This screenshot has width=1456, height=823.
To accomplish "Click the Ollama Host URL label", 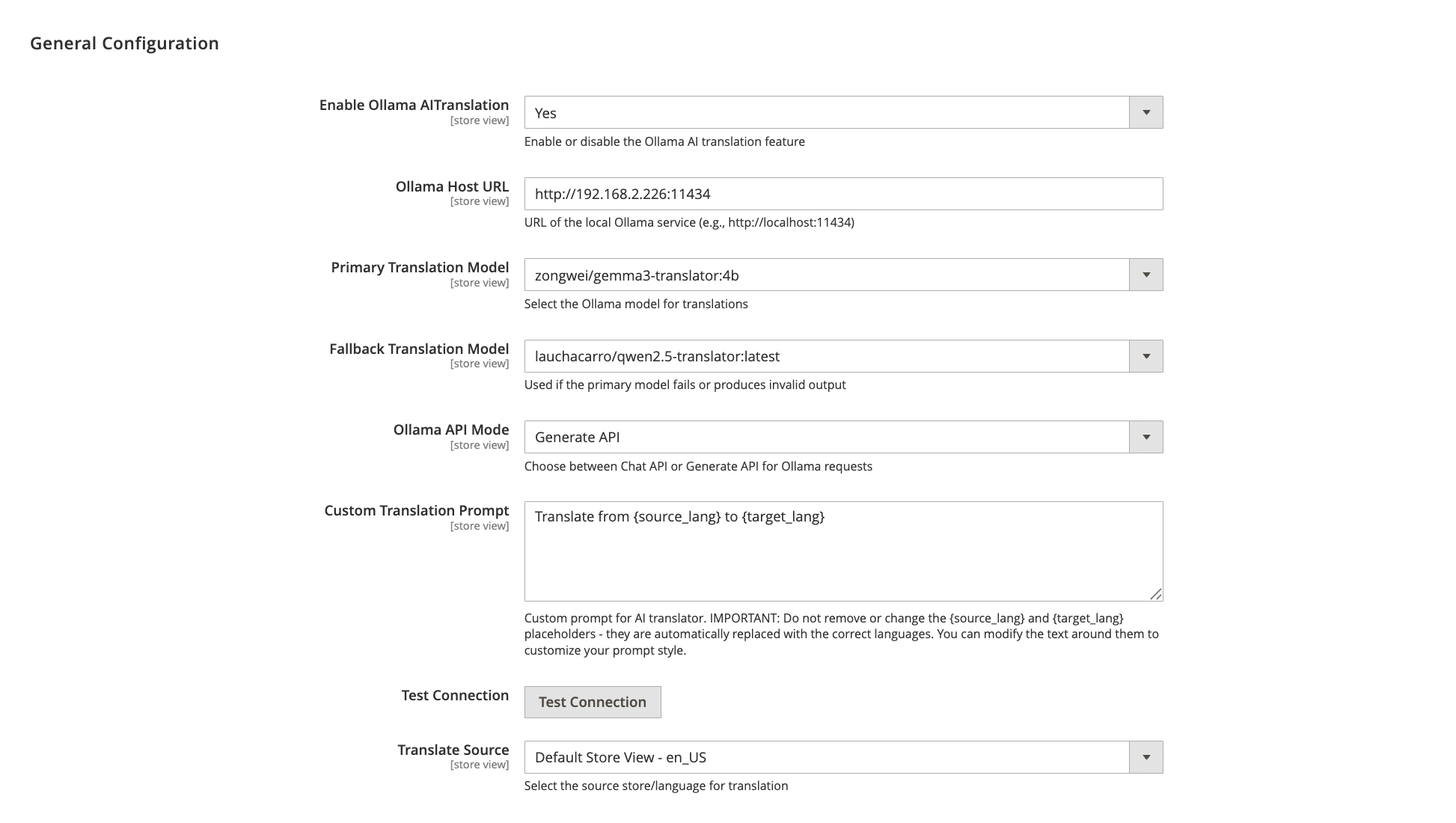I will (x=452, y=186).
